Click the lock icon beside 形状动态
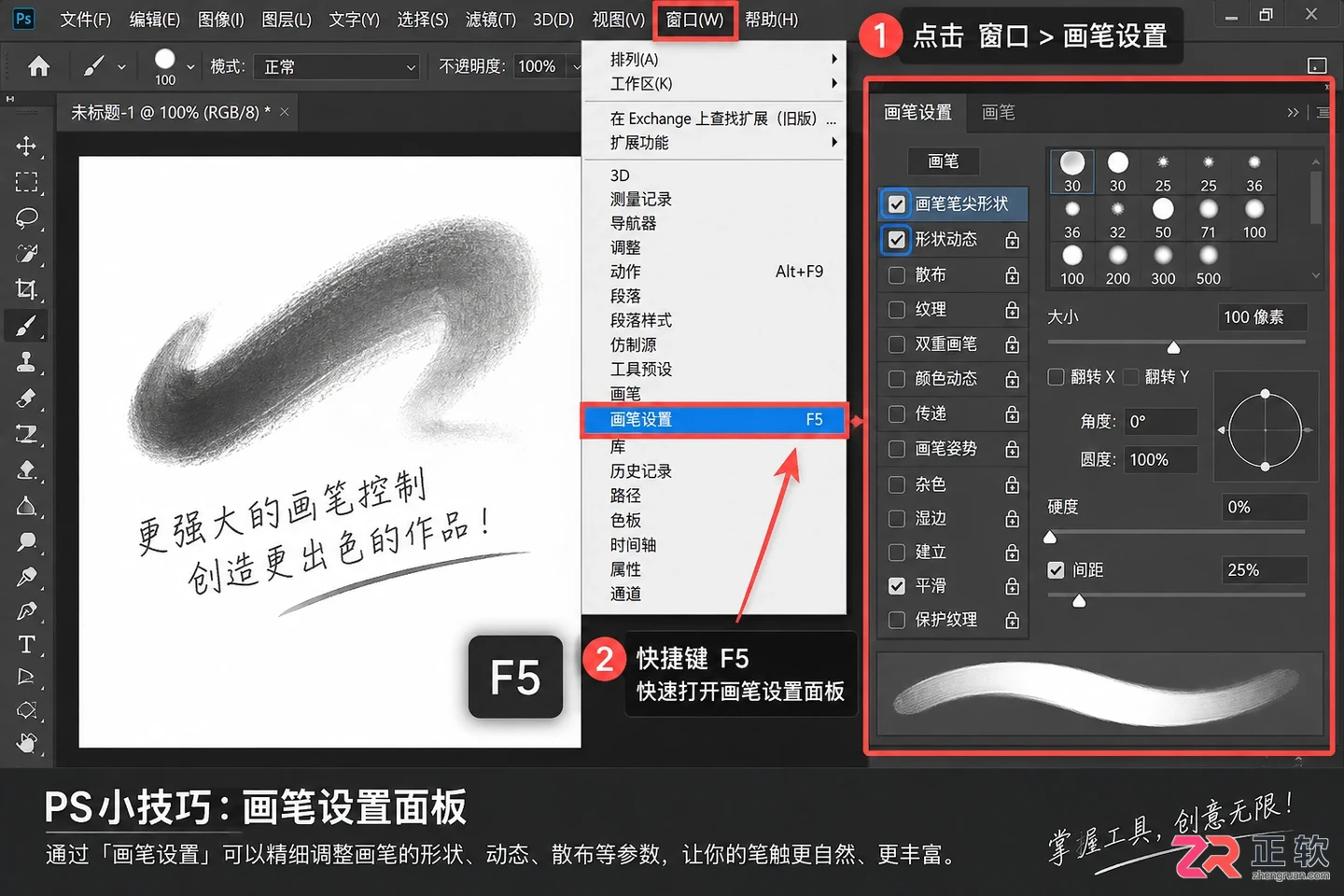Screen dimensions: 1344x896 click(1012, 240)
